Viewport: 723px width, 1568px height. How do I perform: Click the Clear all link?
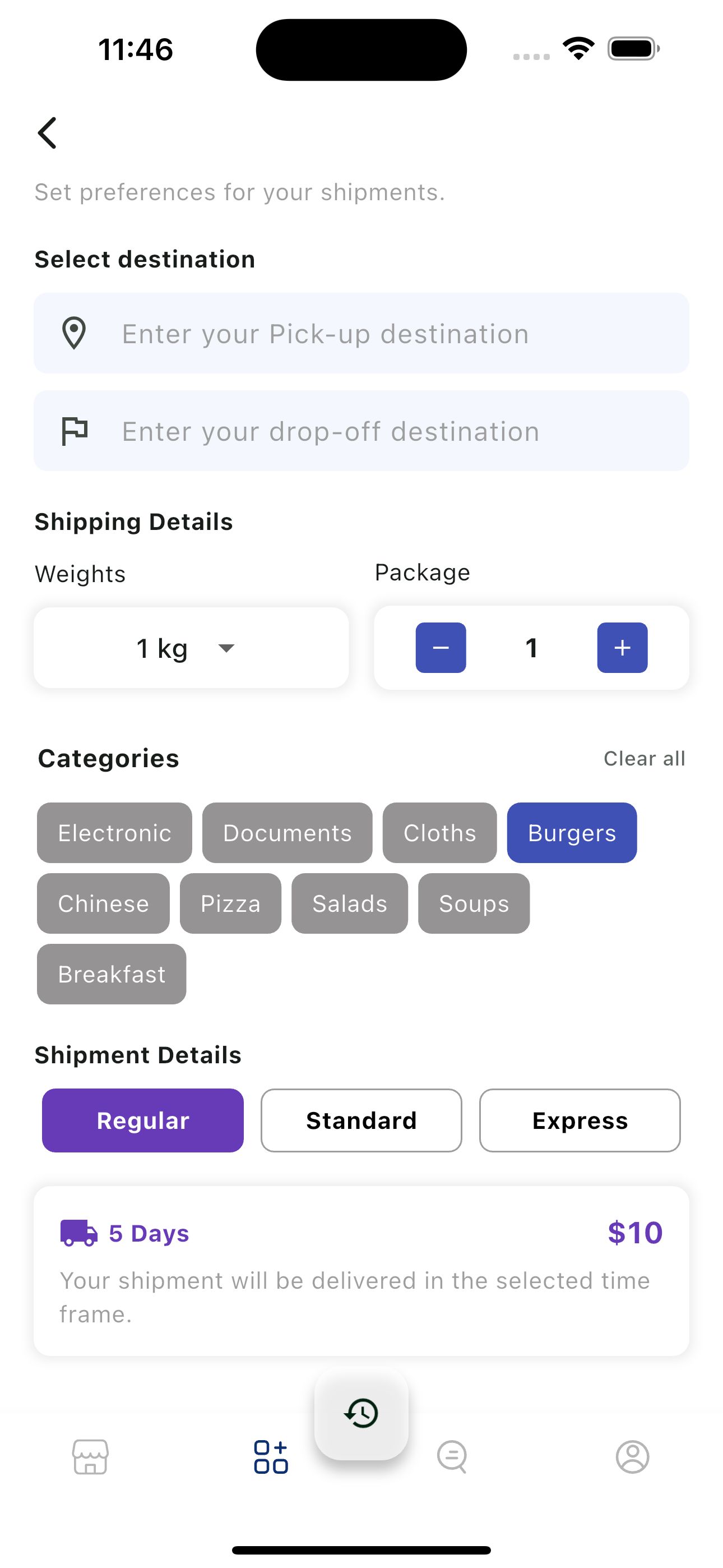(x=644, y=758)
